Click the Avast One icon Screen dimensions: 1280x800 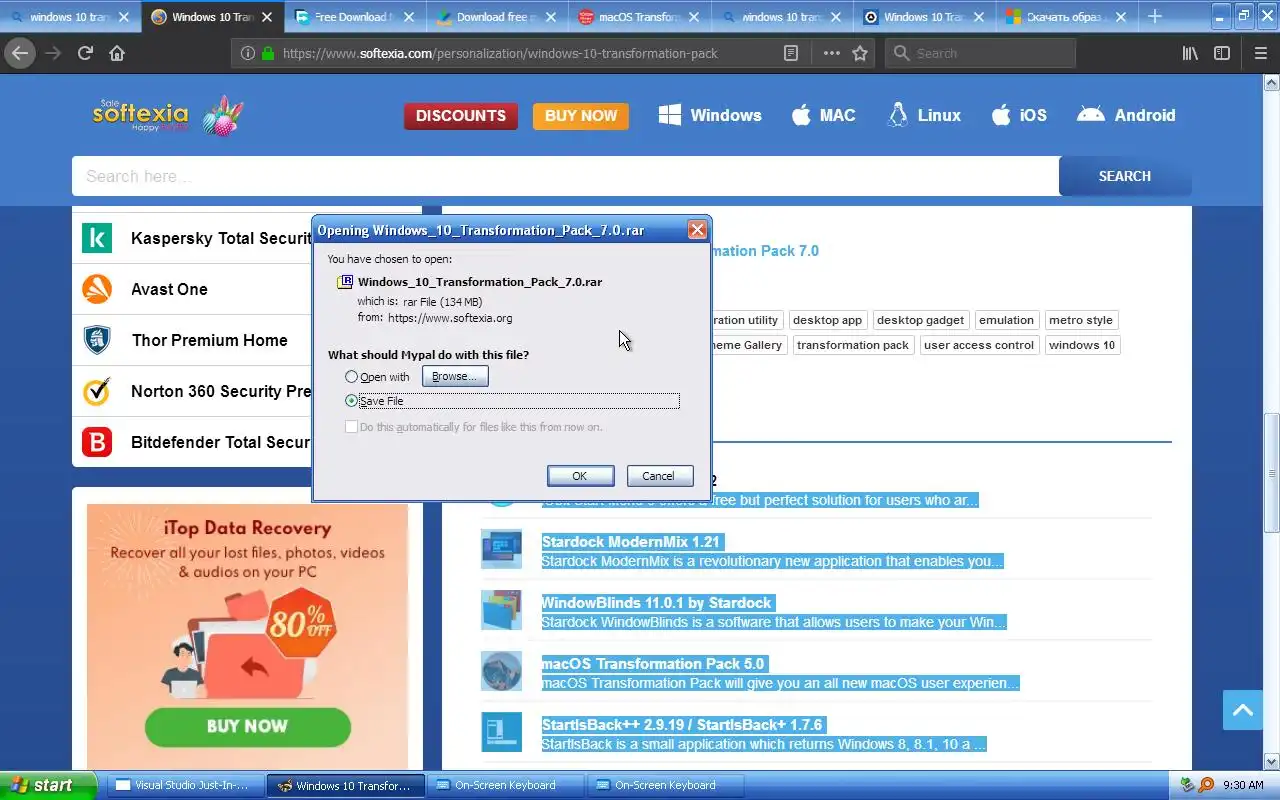coord(97,289)
